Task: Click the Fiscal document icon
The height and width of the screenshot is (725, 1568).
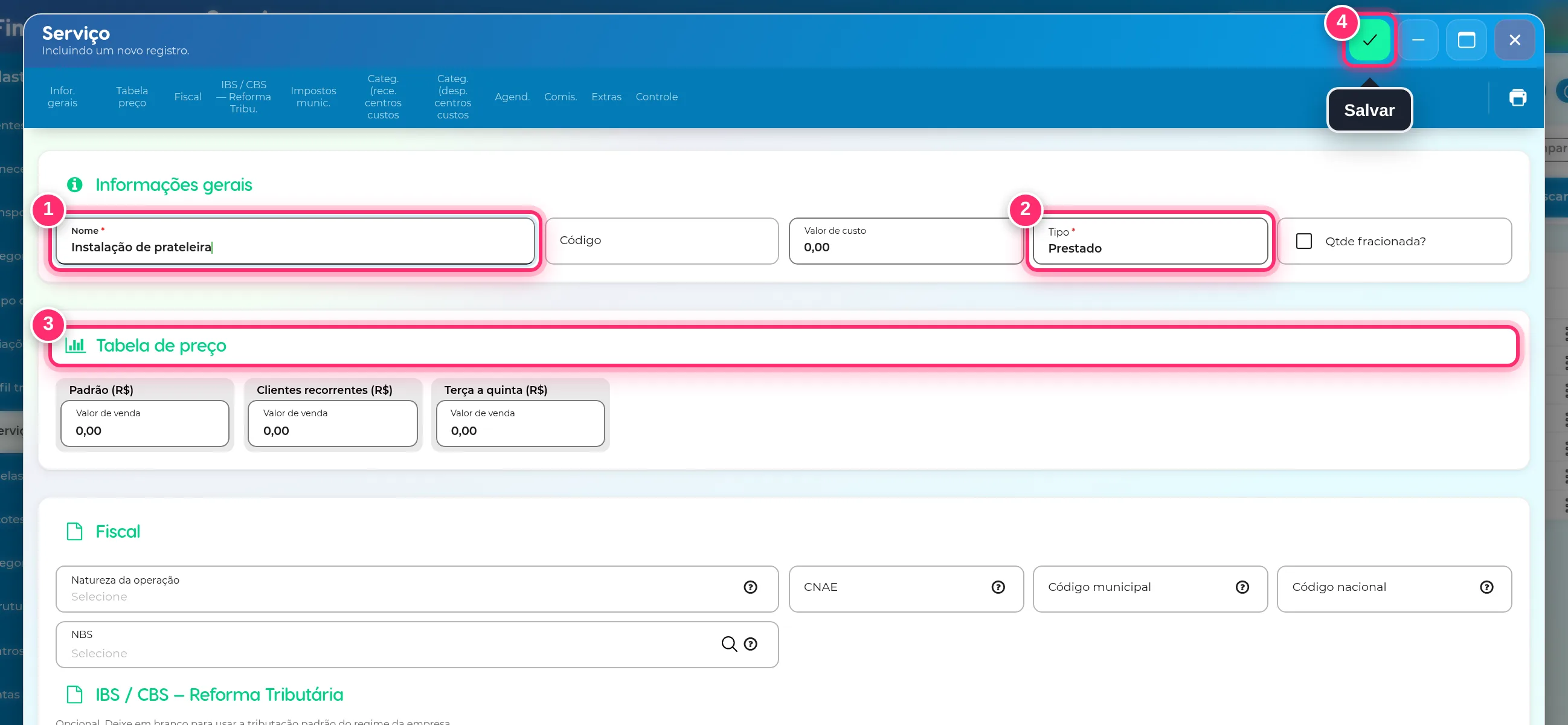Action: pos(74,531)
